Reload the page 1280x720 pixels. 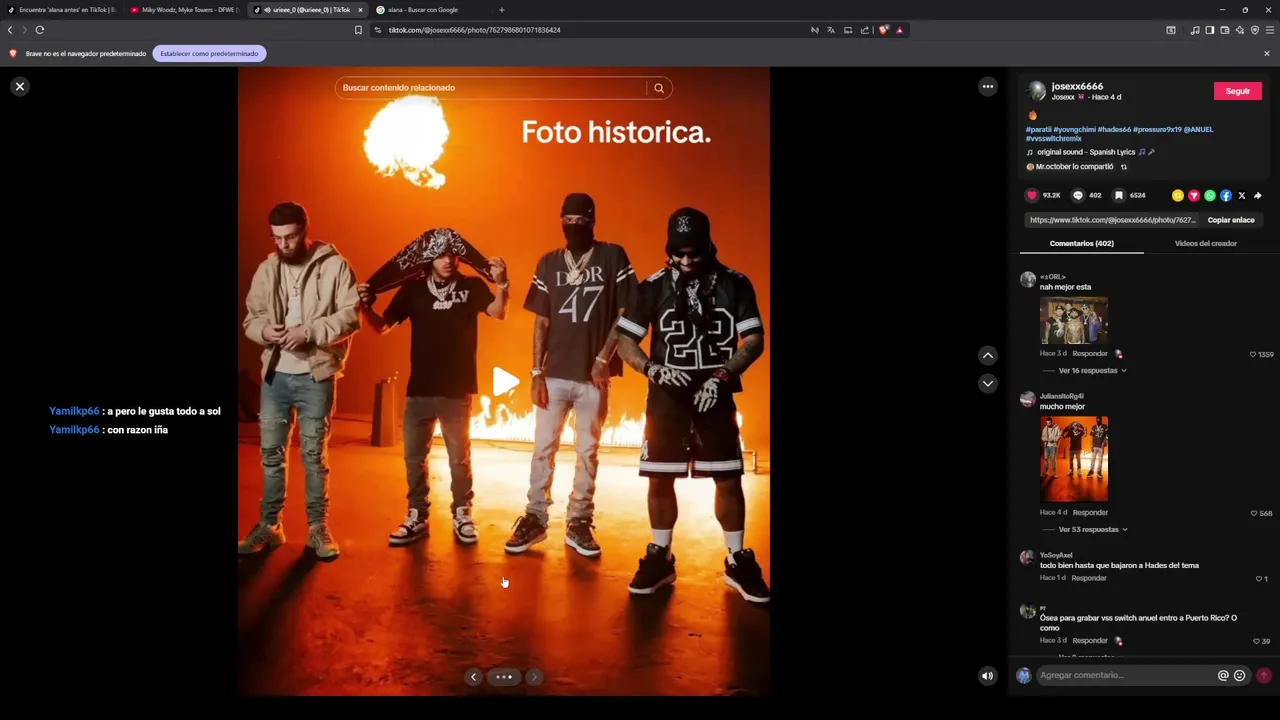(x=40, y=30)
